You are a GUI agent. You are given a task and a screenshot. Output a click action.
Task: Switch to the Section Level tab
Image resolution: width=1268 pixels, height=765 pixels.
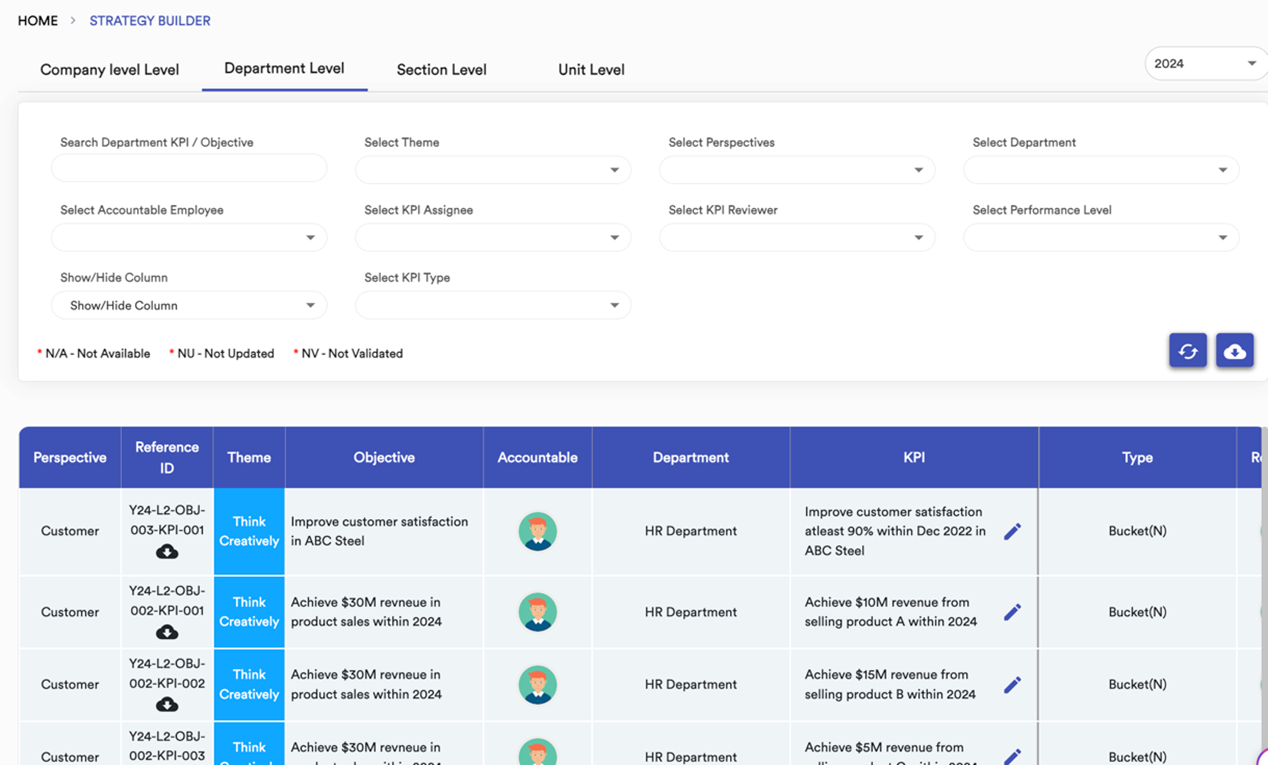(x=441, y=69)
